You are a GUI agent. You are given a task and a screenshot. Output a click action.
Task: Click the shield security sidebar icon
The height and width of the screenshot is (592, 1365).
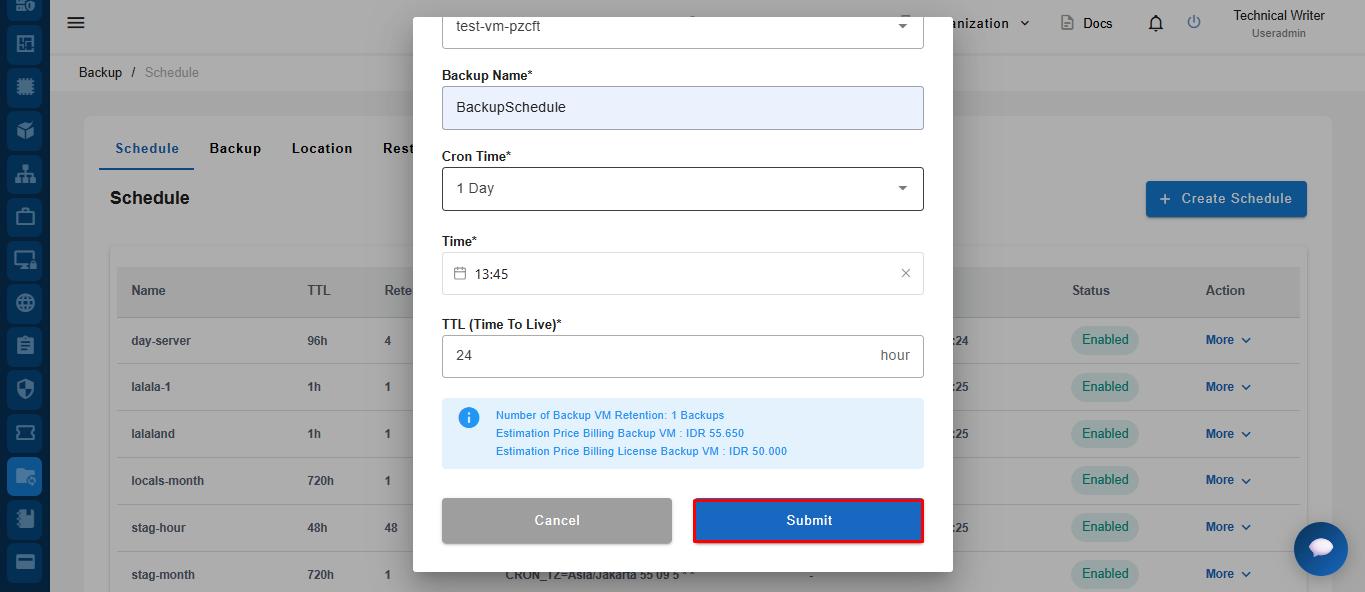[25, 388]
